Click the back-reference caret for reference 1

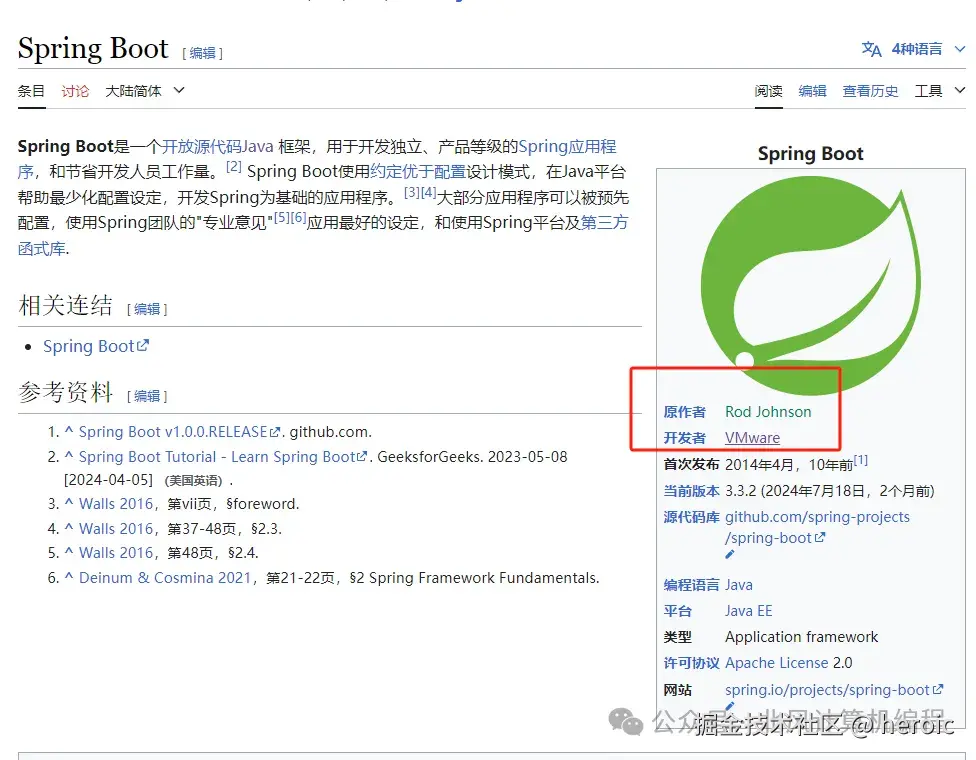(69, 431)
